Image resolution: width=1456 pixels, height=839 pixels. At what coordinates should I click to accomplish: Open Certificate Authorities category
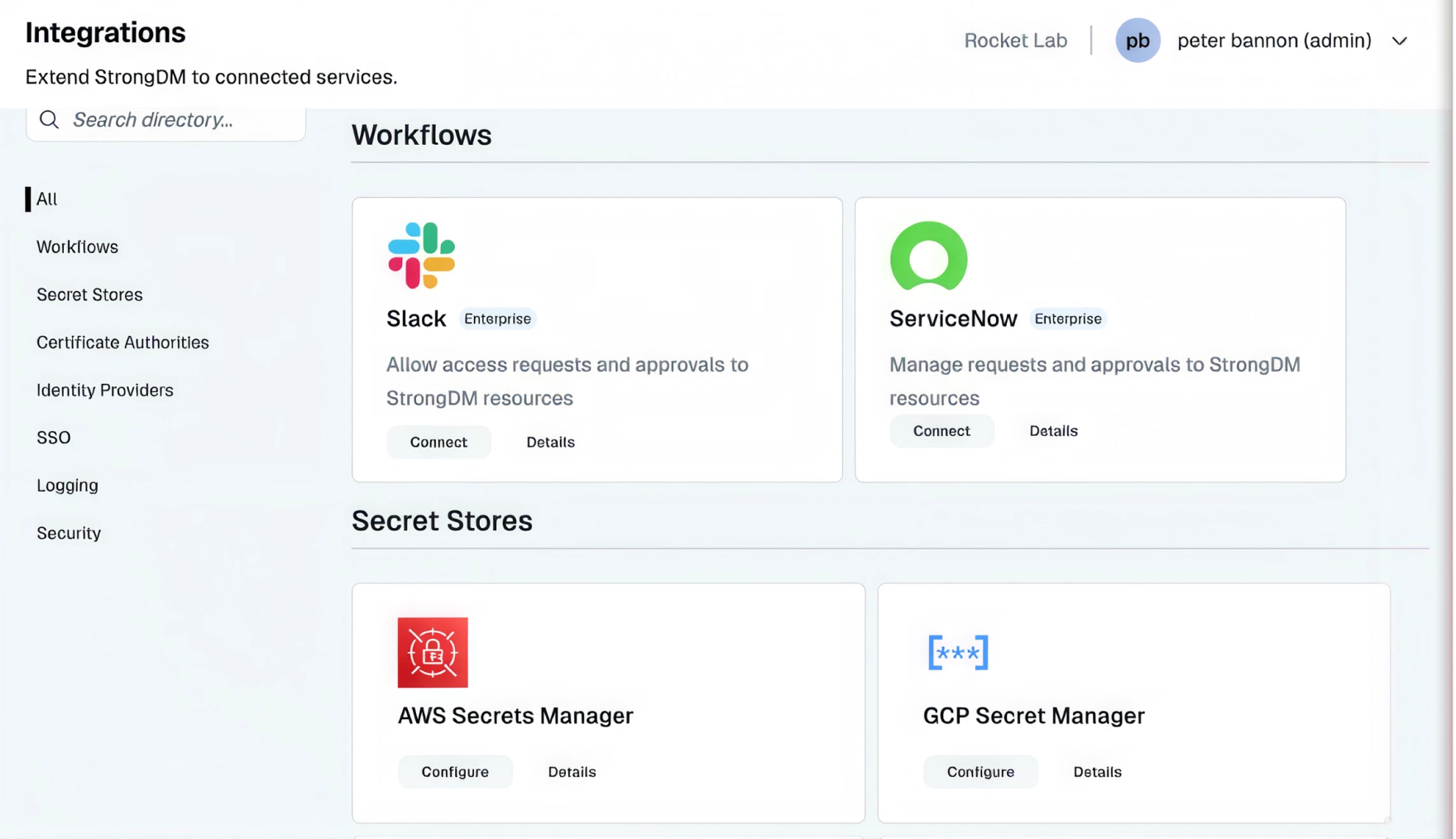point(122,343)
